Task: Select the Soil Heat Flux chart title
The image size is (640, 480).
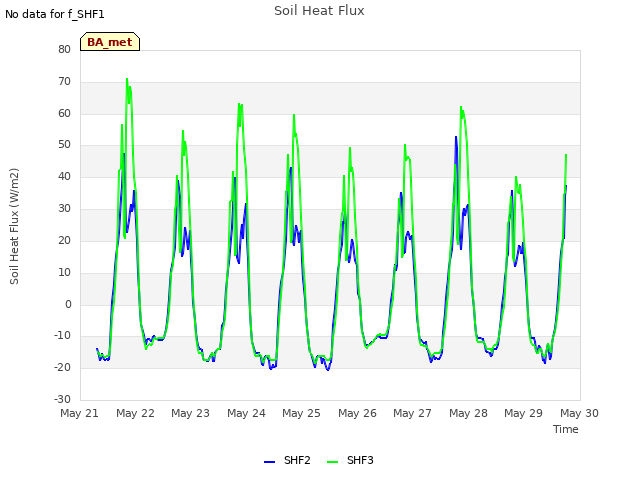Action: click(319, 11)
